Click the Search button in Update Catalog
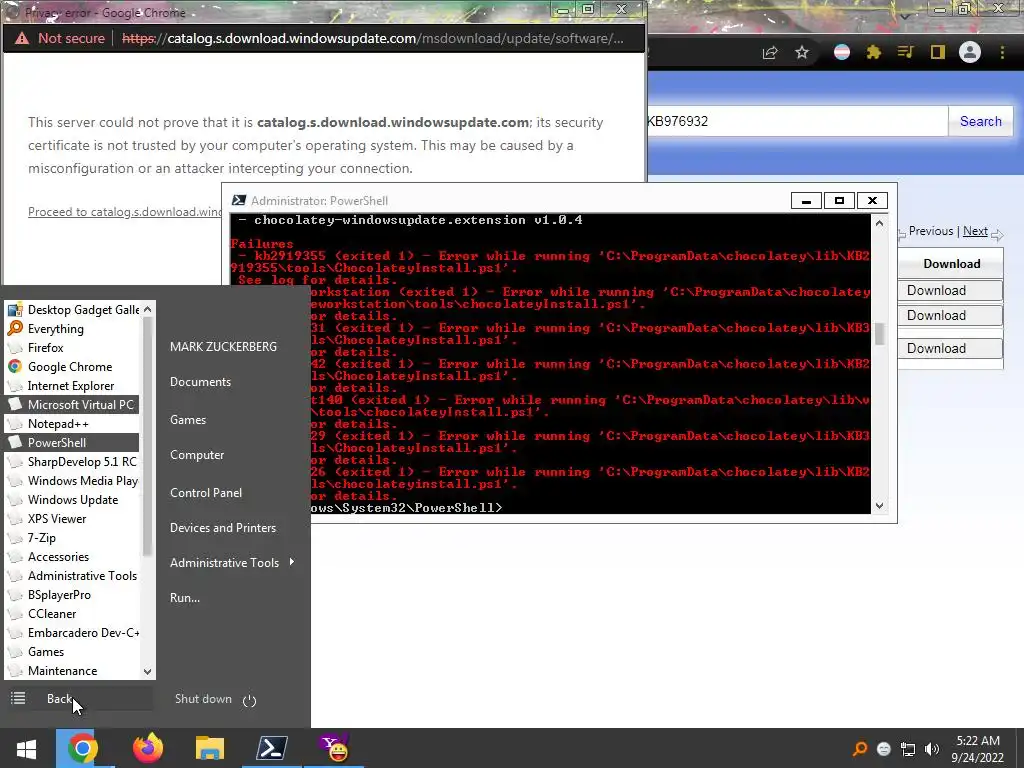Viewport: 1024px width, 768px height. tap(980, 121)
